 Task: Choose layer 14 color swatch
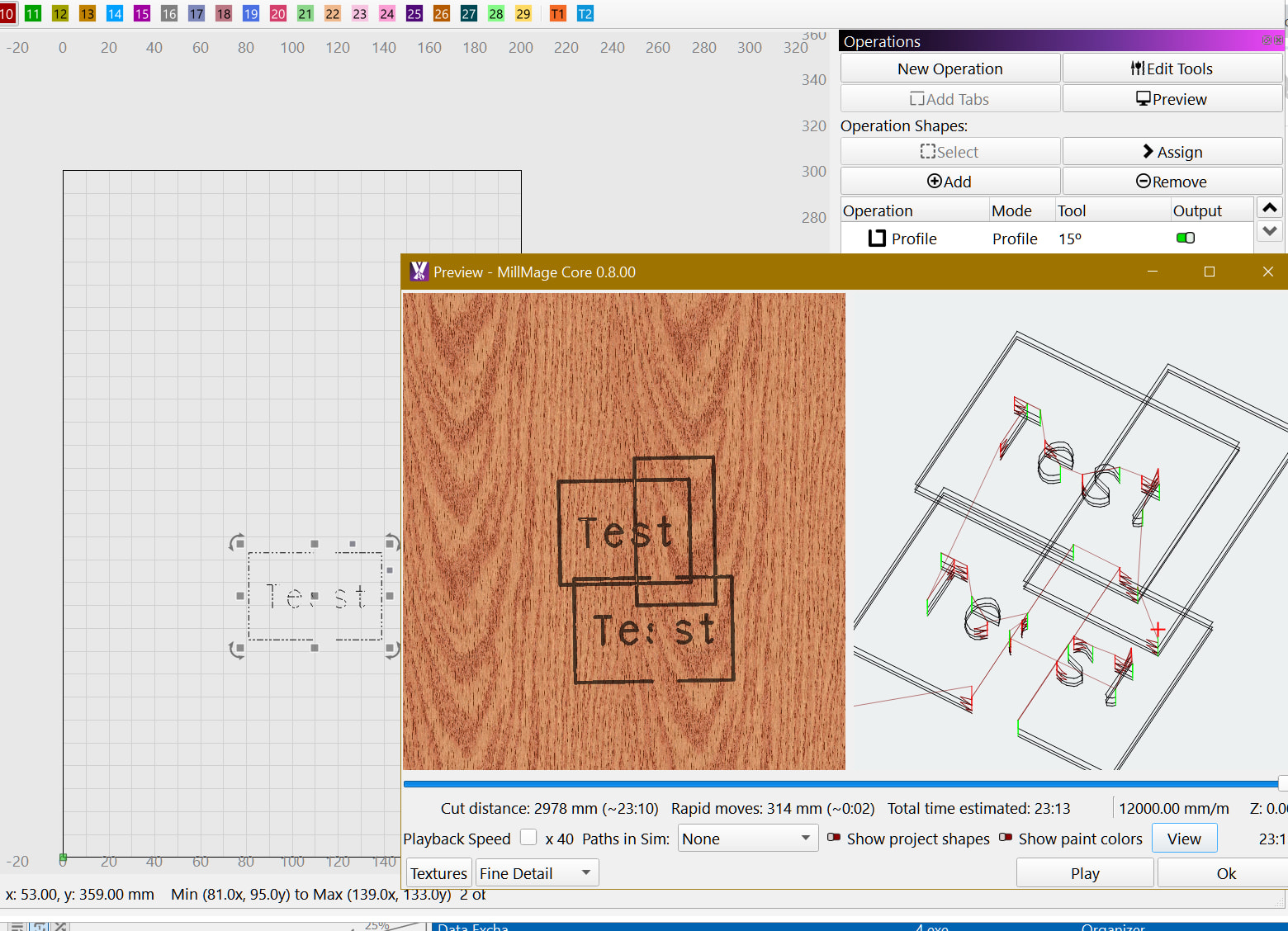point(115,13)
